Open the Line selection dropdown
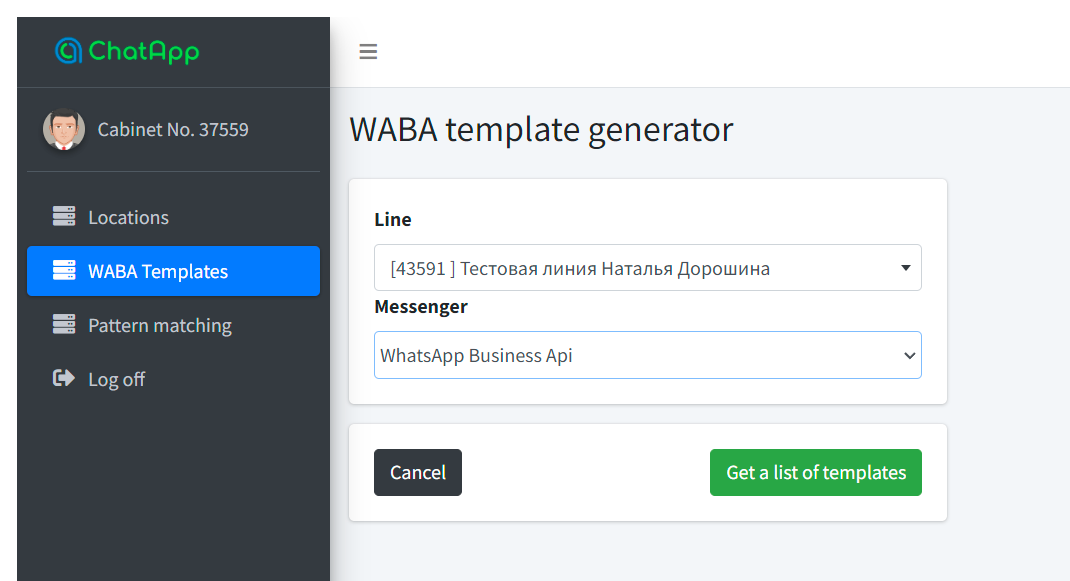This screenshot has width=1070, height=581. coord(640,268)
